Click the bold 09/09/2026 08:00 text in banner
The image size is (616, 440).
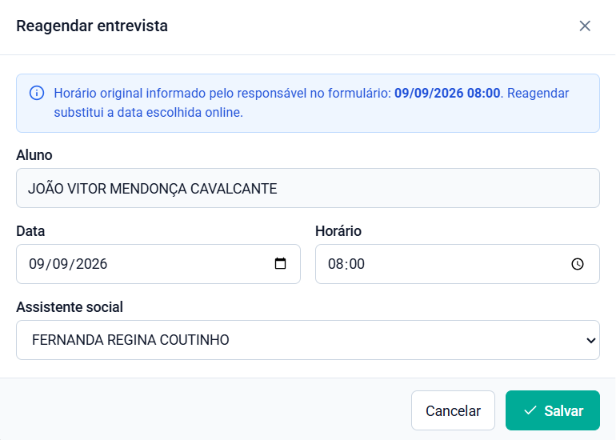(447, 93)
